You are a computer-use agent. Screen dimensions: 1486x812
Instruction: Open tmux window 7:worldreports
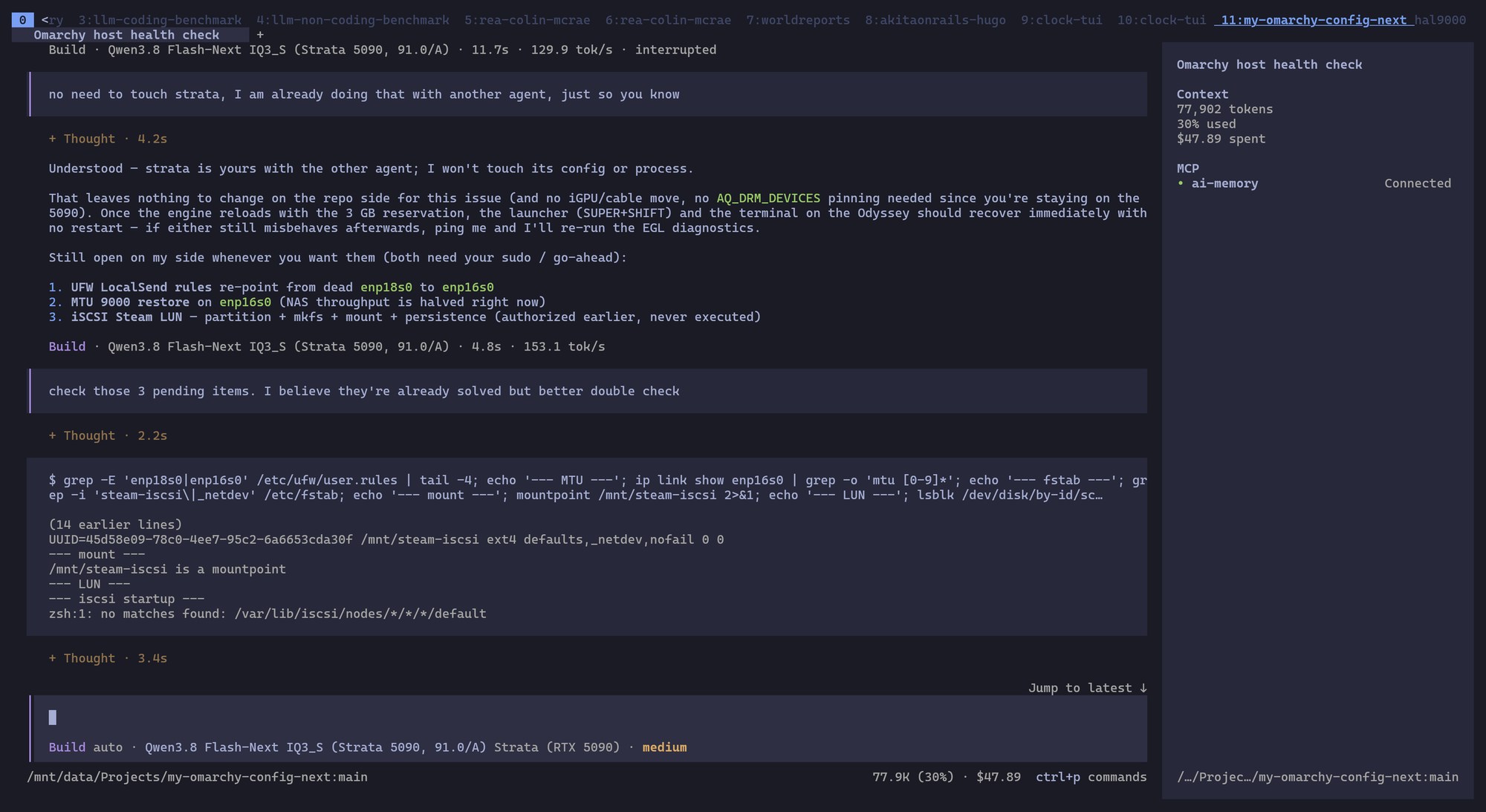tap(798, 20)
